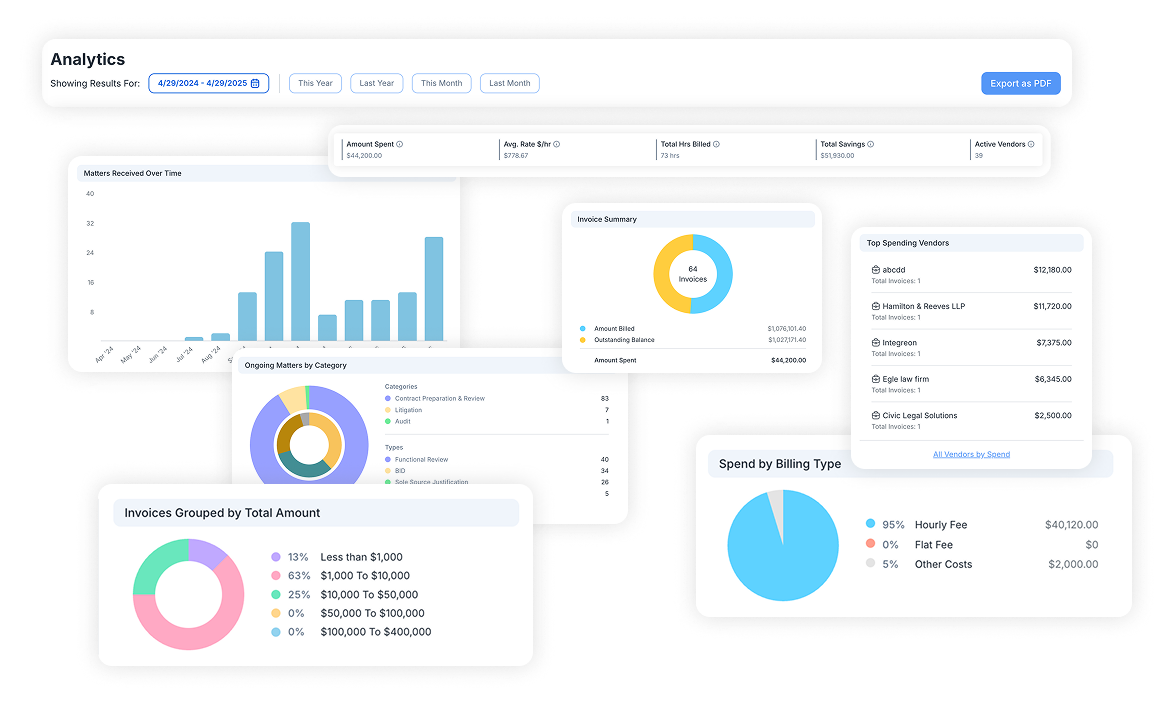Click Export as PDF button
This screenshot has width=1165, height=705.
click(x=1021, y=83)
